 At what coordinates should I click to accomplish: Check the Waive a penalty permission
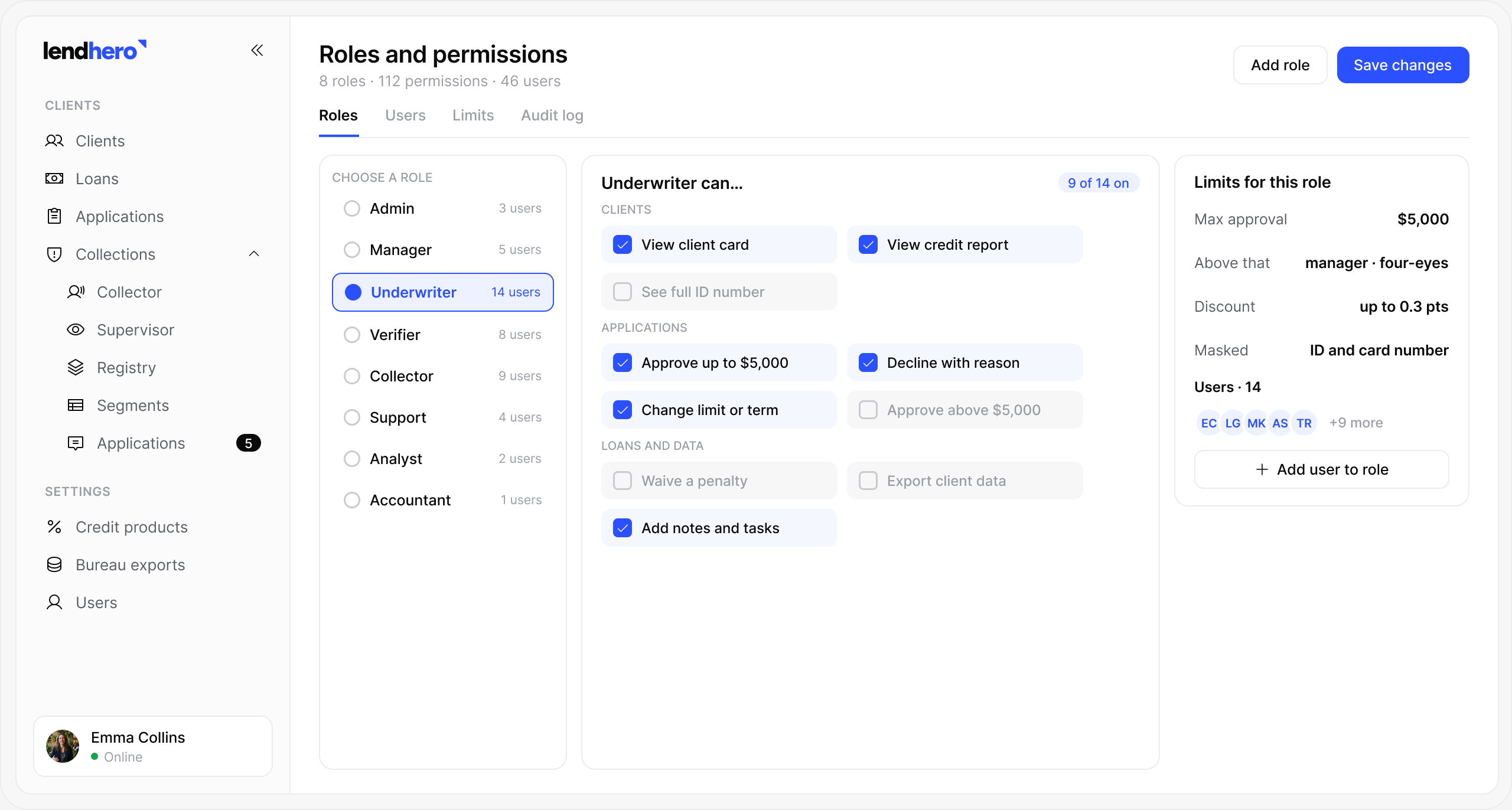(623, 481)
